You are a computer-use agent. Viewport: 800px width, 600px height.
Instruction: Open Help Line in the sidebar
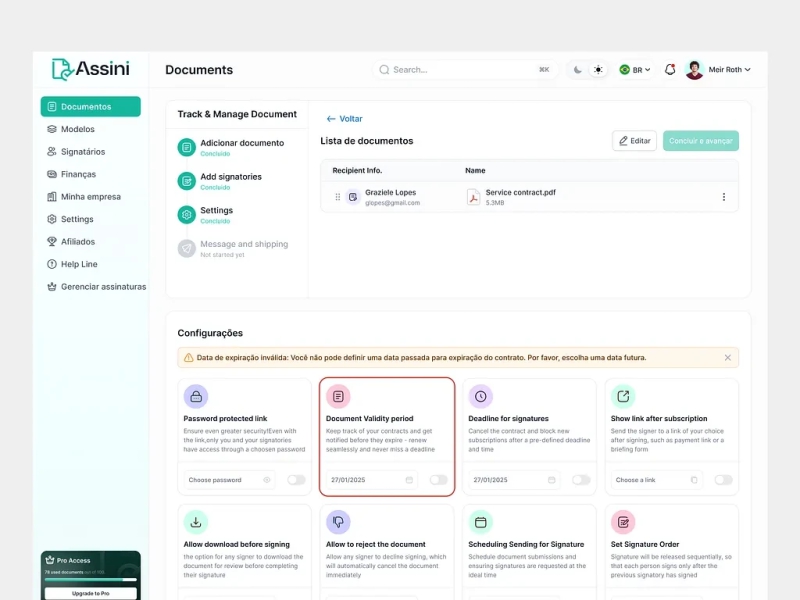click(72, 264)
